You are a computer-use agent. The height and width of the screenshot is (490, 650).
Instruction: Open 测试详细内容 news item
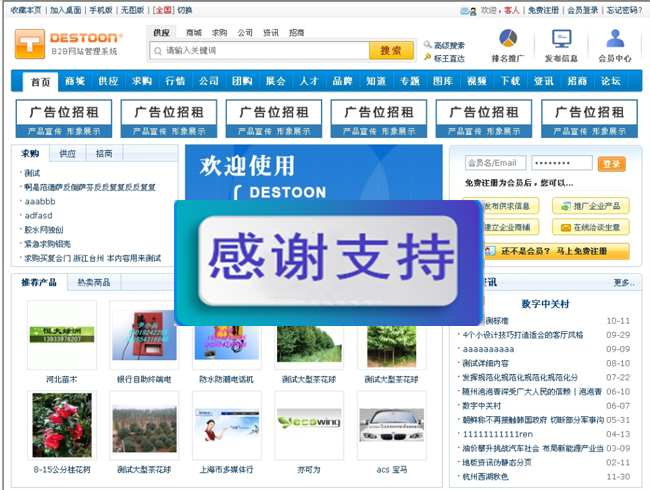485,363
